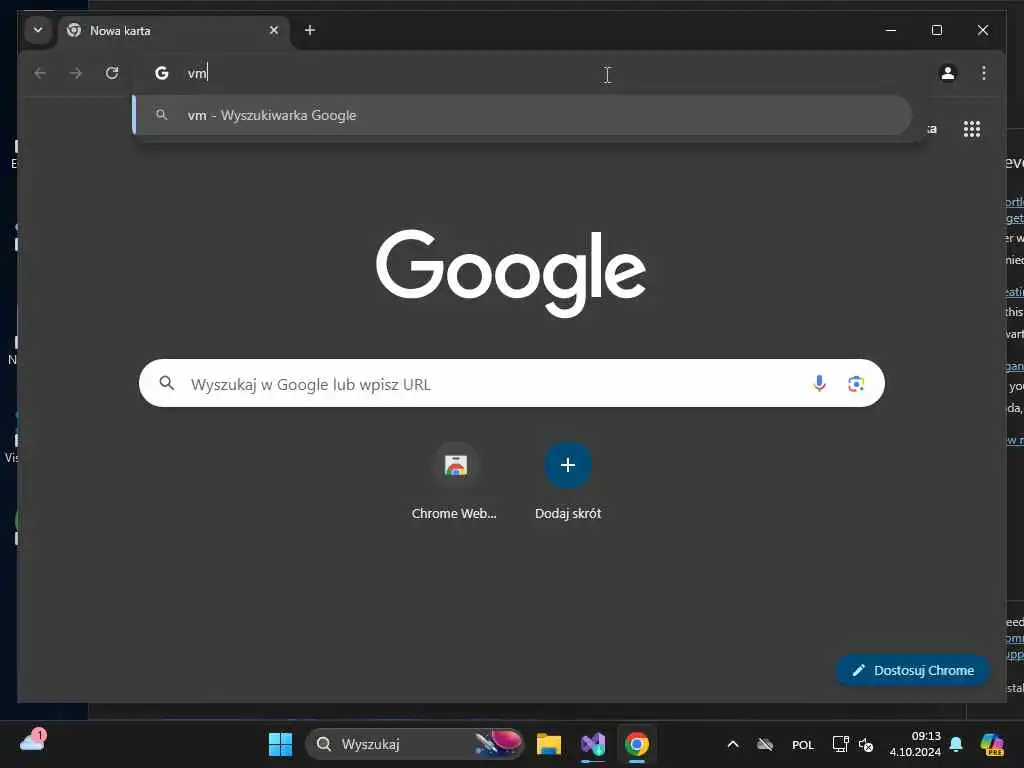Open the weather widget on the taskbar

point(33,741)
